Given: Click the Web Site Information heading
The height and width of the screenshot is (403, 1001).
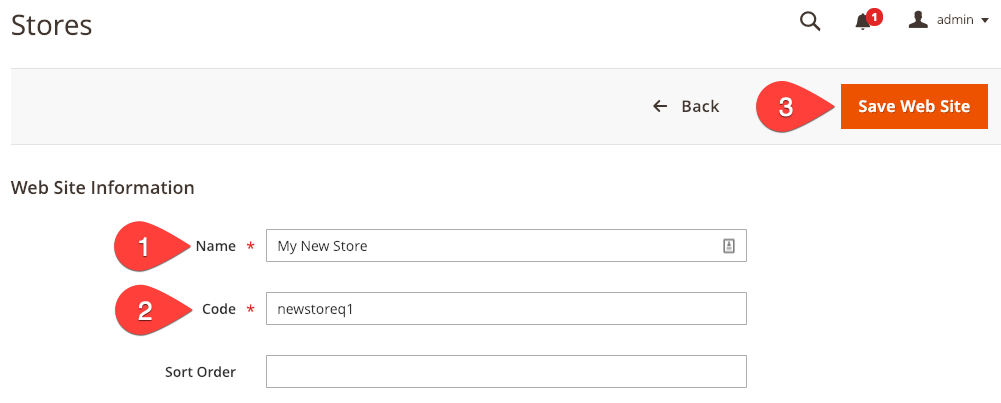Looking at the screenshot, I should tap(102, 187).
